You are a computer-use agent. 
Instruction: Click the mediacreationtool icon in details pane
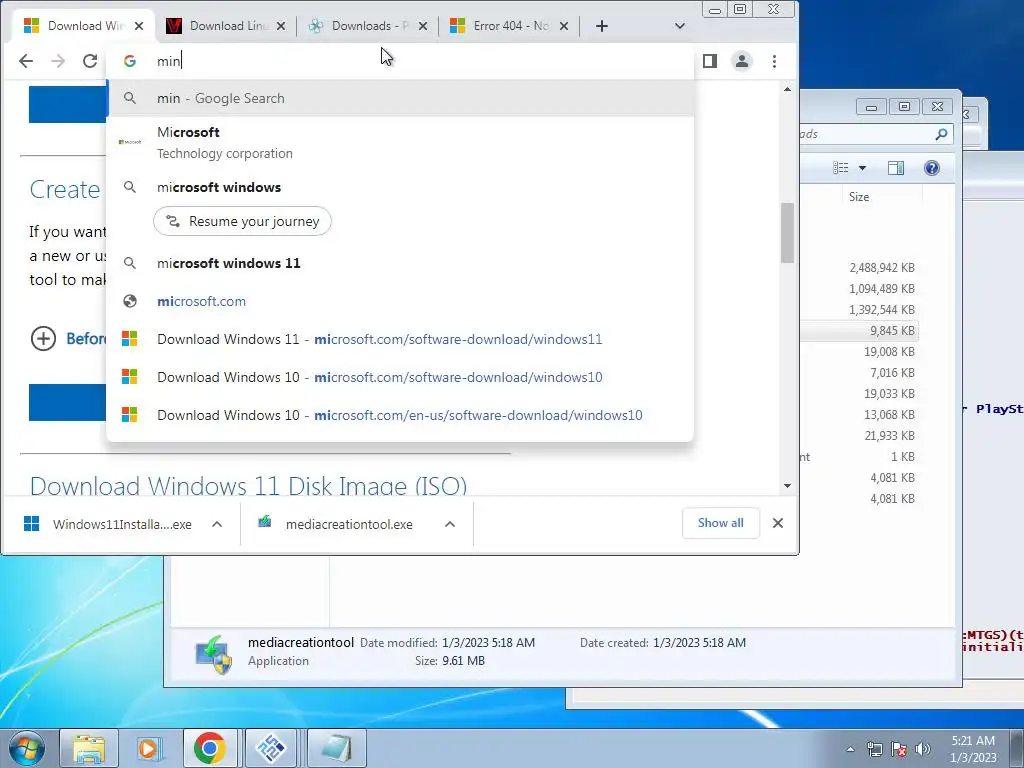point(214,654)
